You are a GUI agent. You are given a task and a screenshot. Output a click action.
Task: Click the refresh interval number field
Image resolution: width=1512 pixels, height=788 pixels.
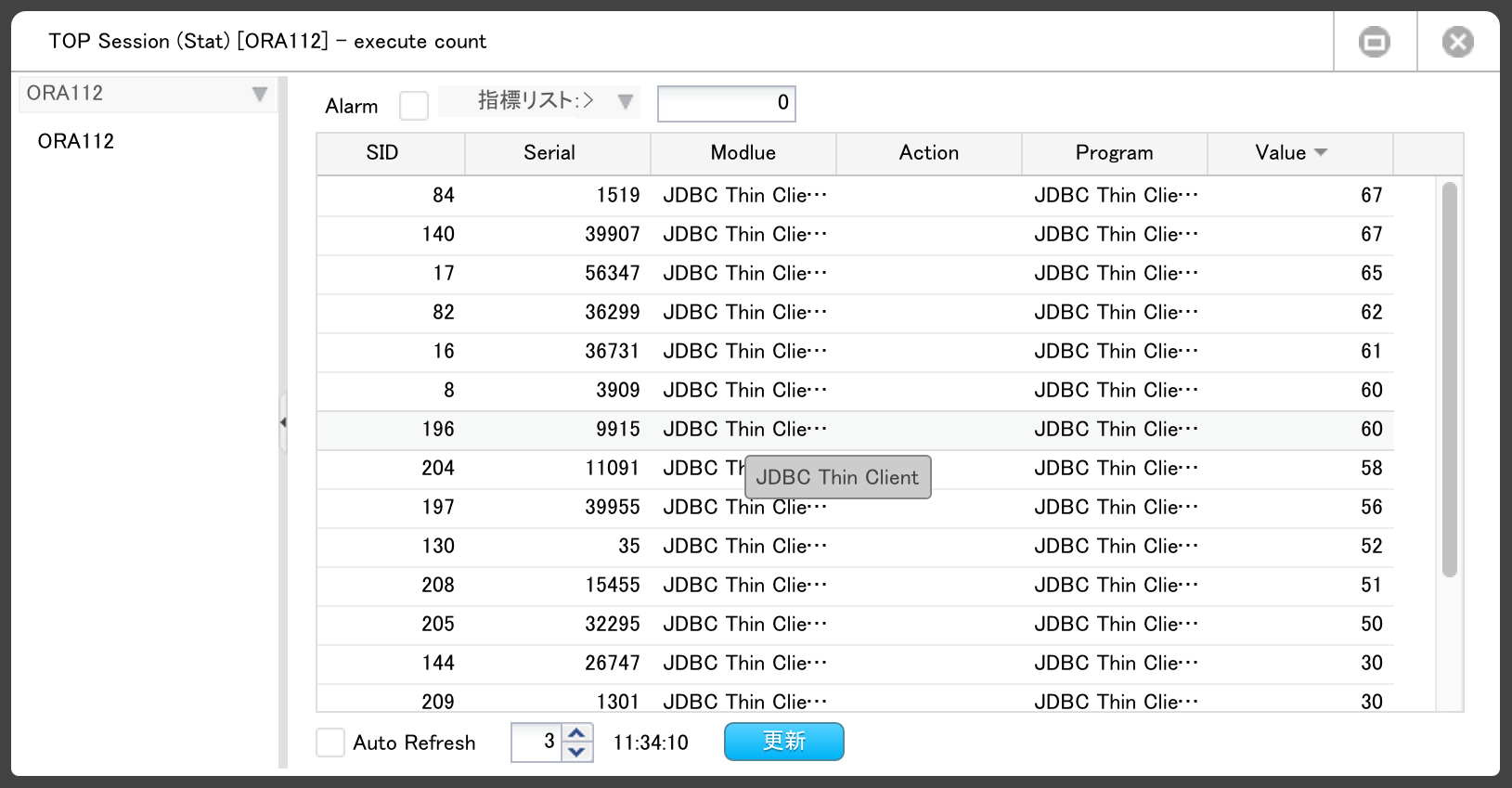point(536,743)
